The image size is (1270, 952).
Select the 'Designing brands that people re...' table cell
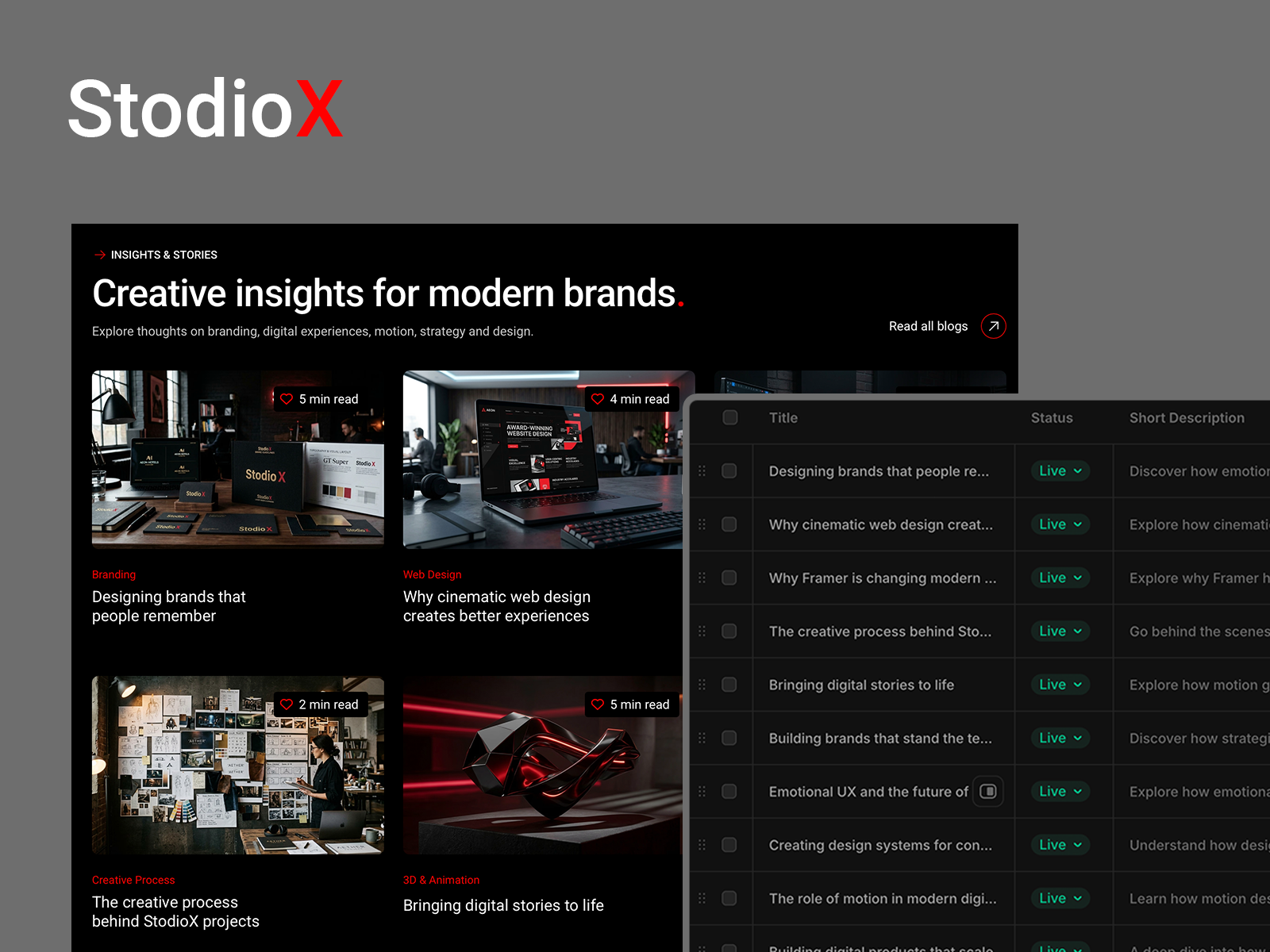click(x=883, y=471)
